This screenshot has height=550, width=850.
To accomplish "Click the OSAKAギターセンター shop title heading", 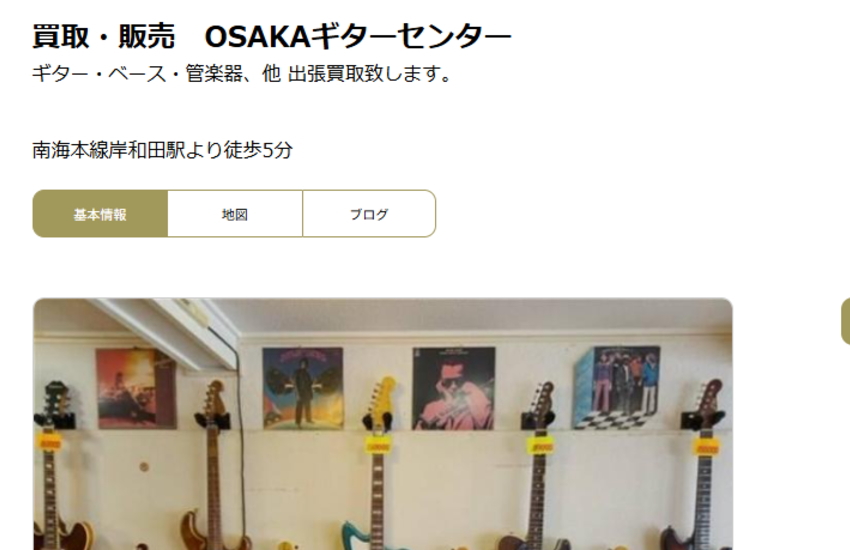I will [x=272, y=37].
